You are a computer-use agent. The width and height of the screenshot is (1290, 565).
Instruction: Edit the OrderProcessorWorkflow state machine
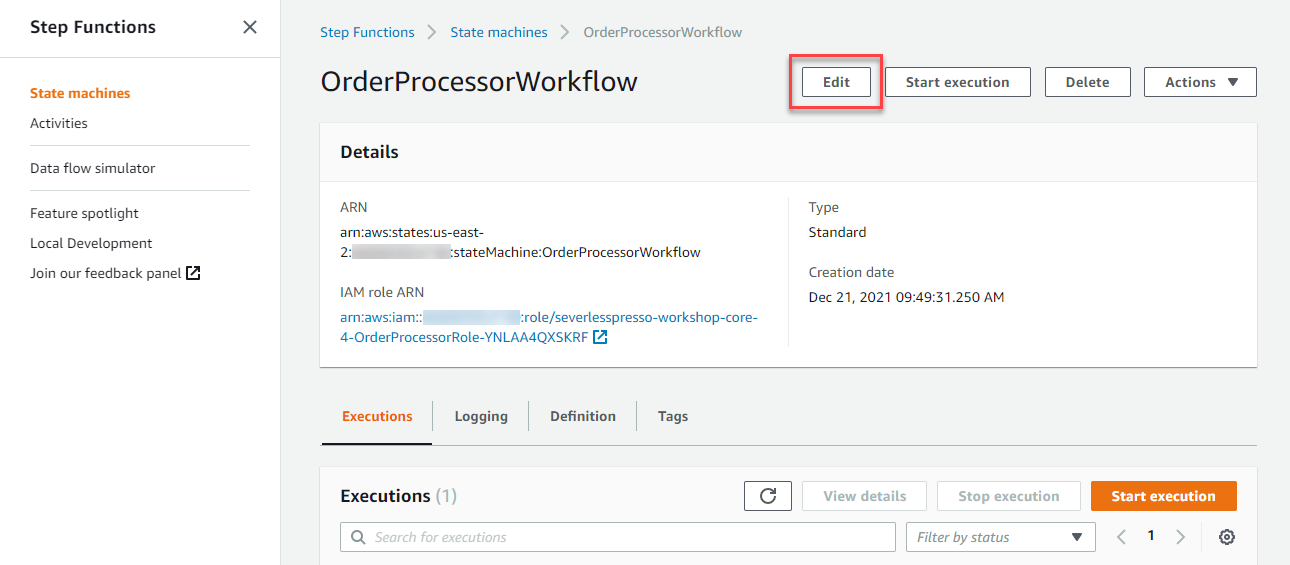[836, 82]
